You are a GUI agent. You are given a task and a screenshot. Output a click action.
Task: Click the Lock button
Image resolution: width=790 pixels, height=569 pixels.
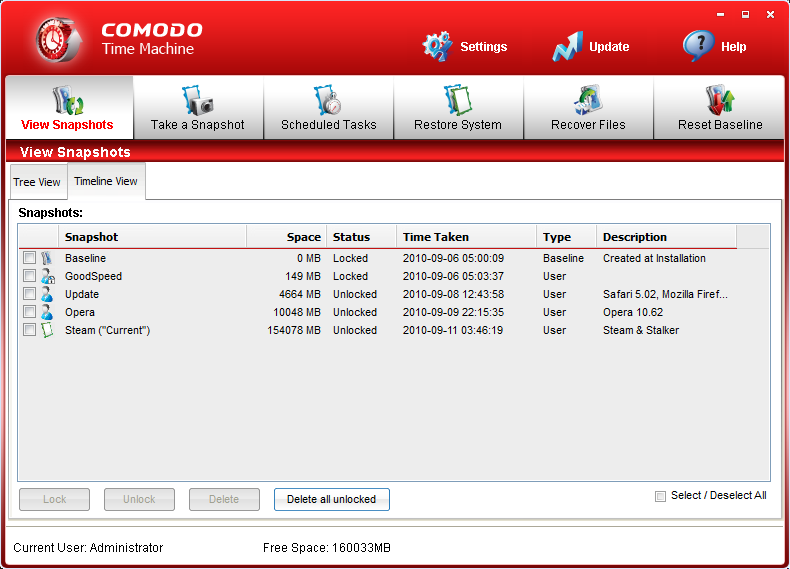54,499
